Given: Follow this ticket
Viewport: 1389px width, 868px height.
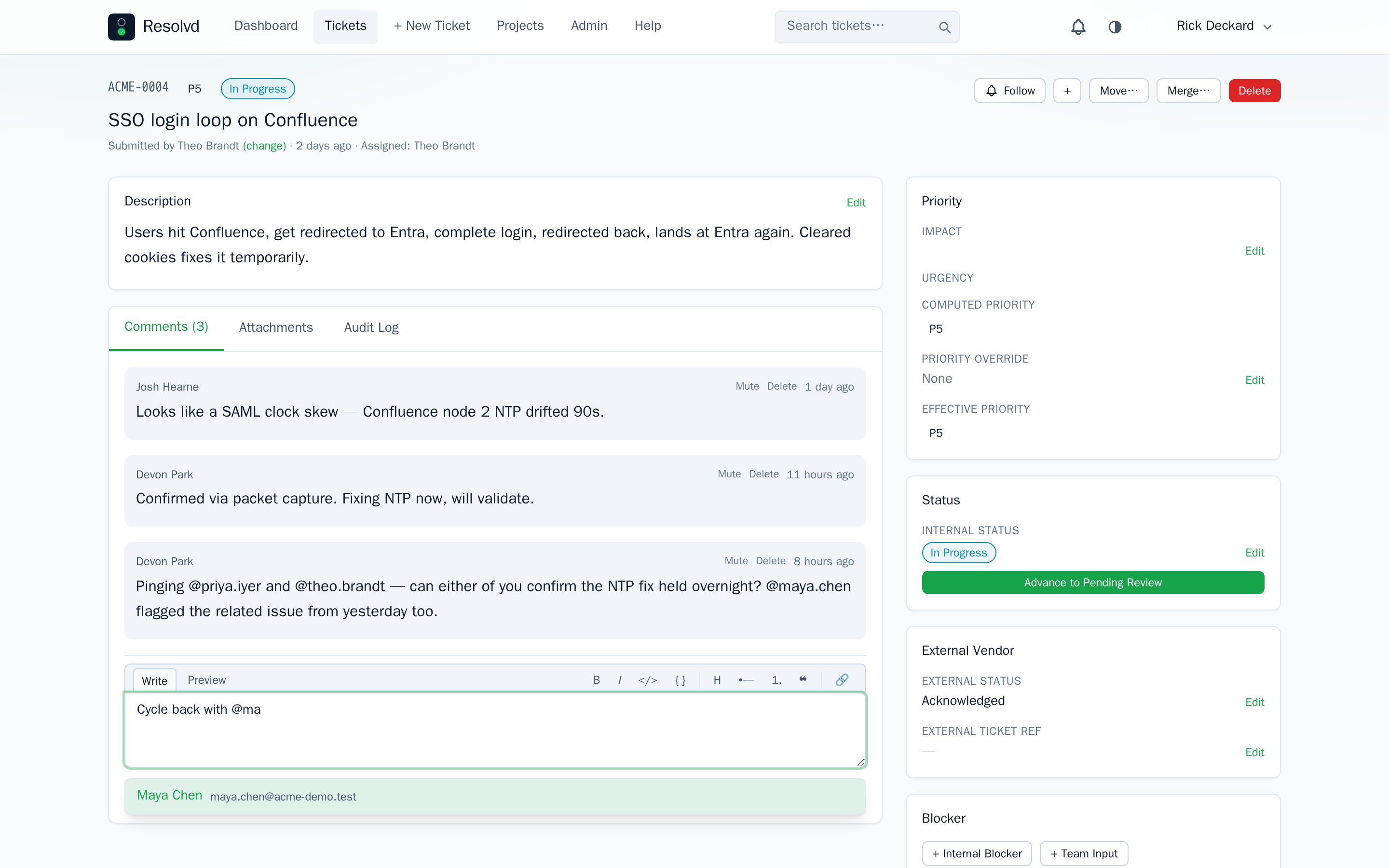Looking at the screenshot, I should (1009, 91).
